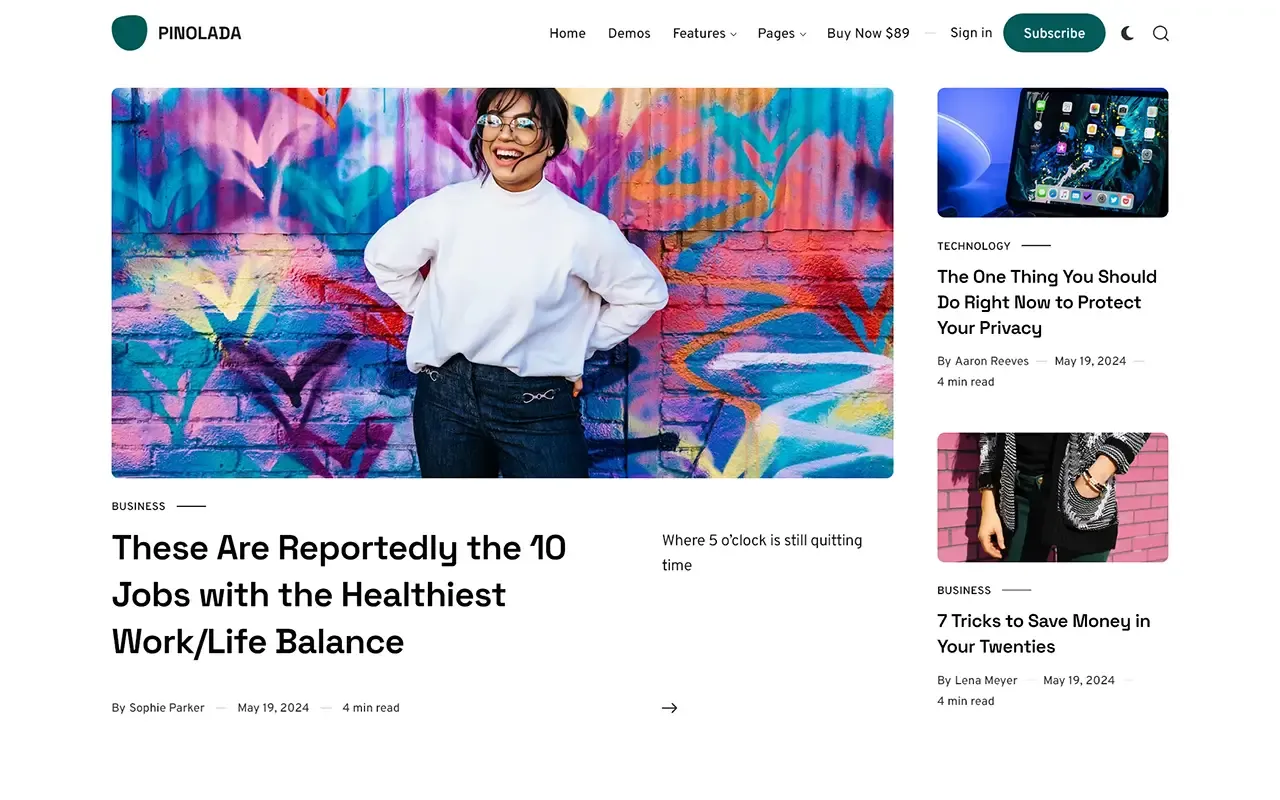Expand the Features dropdown menu
Image resolution: width=1280 pixels, height=800 pixels.
point(704,33)
